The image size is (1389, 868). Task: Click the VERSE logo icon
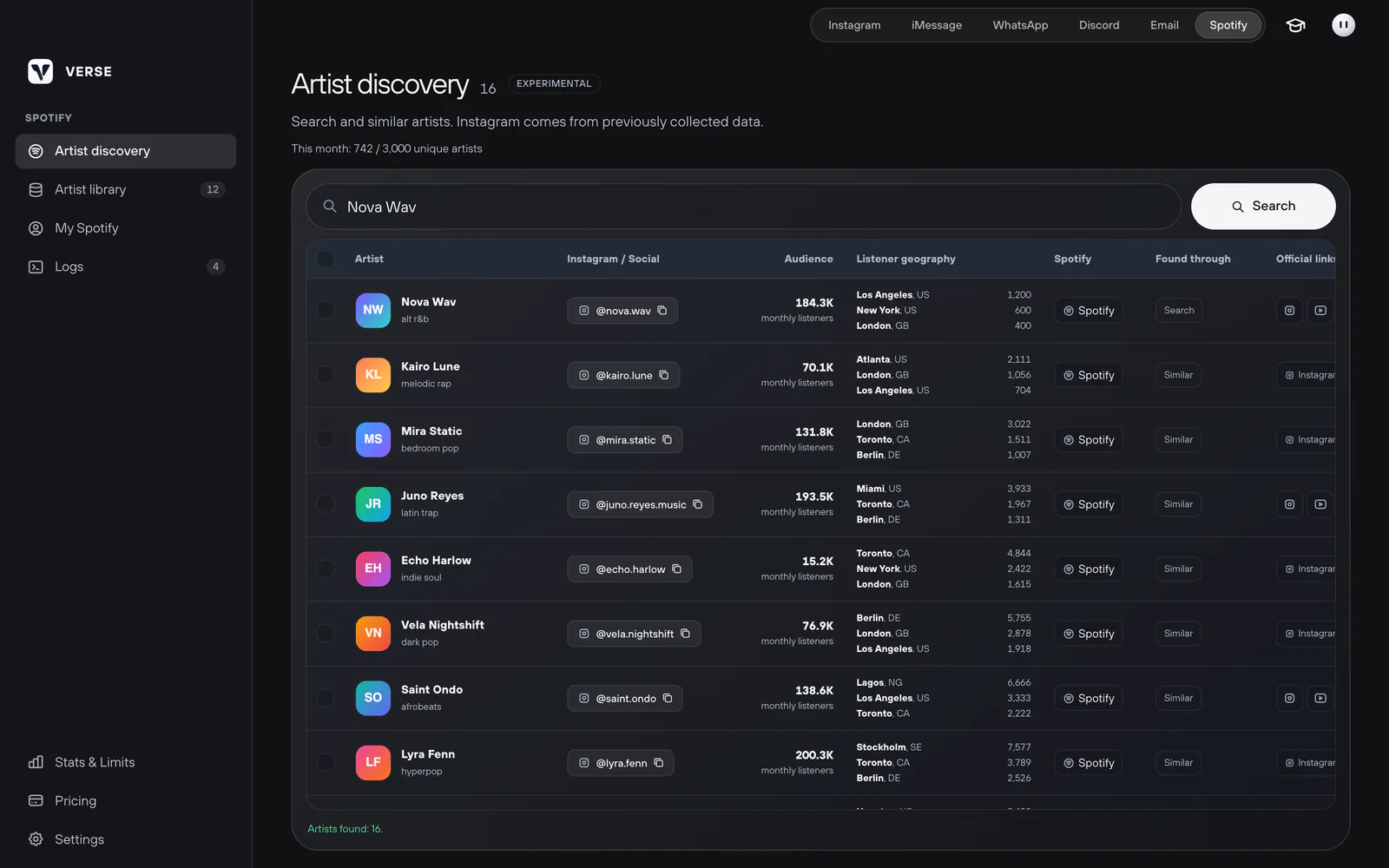[41, 71]
